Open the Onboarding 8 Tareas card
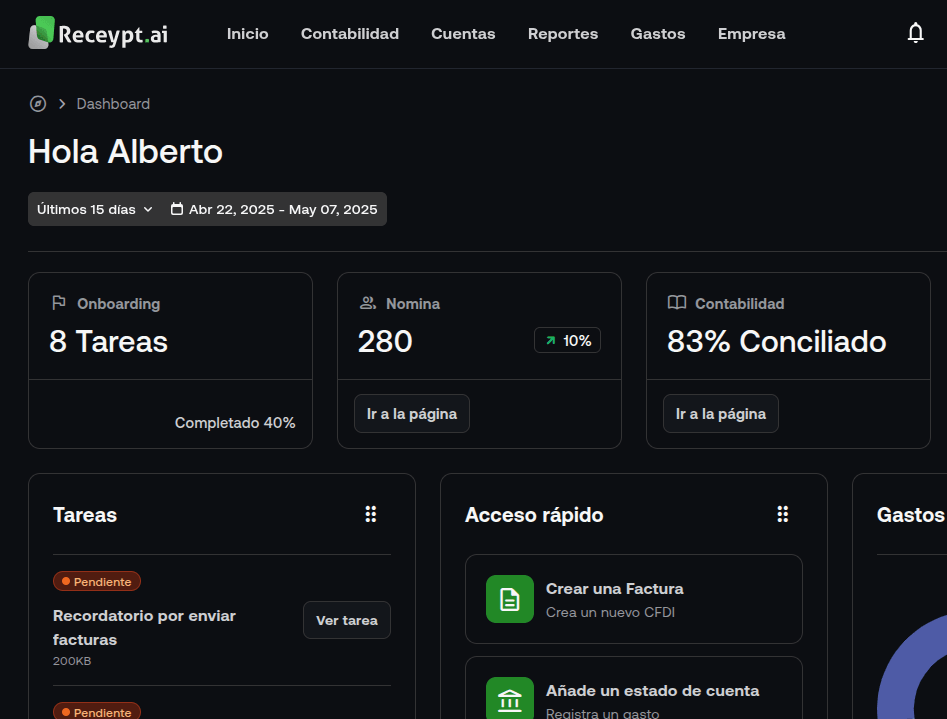Screen dimensions: 947x719 coord(170,360)
